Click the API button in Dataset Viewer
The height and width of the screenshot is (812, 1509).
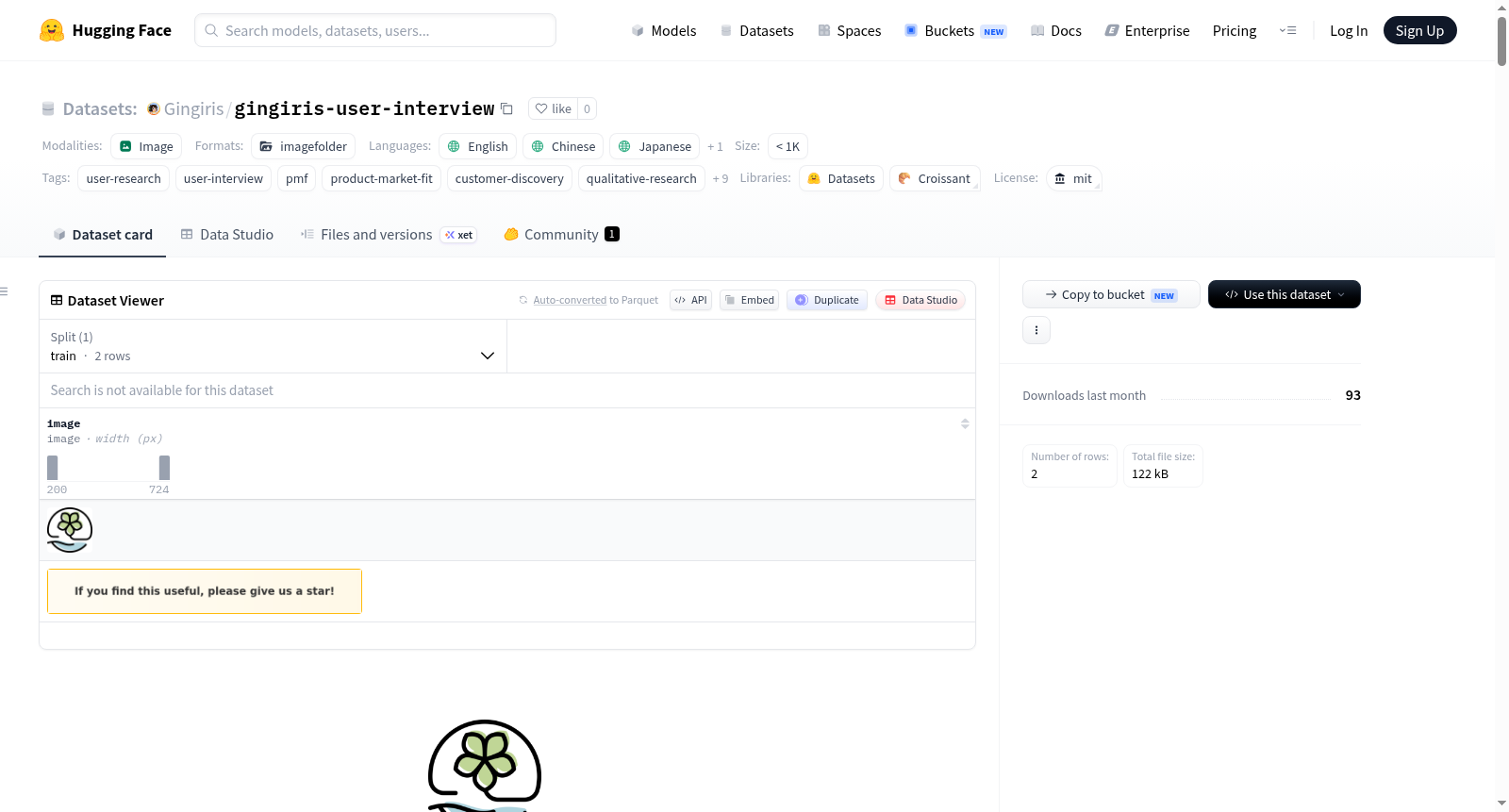[x=690, y=300]
